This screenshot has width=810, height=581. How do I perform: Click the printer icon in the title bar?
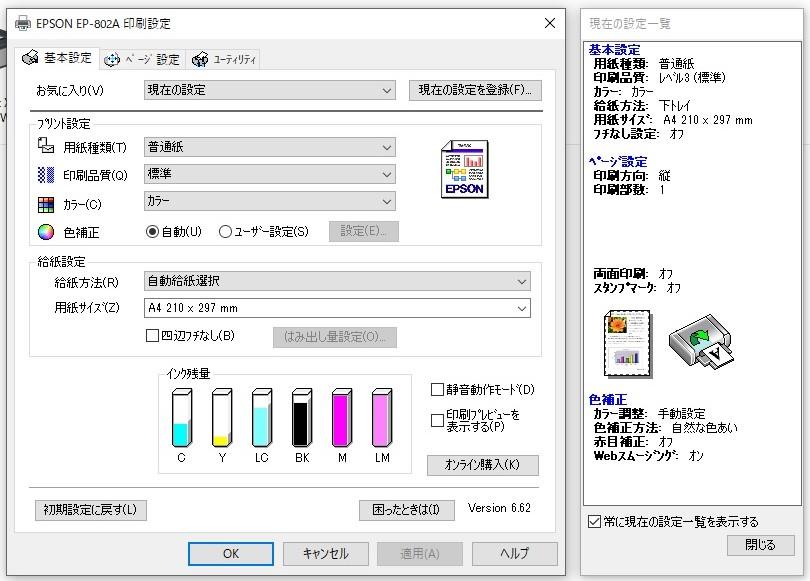click(23, 23)
